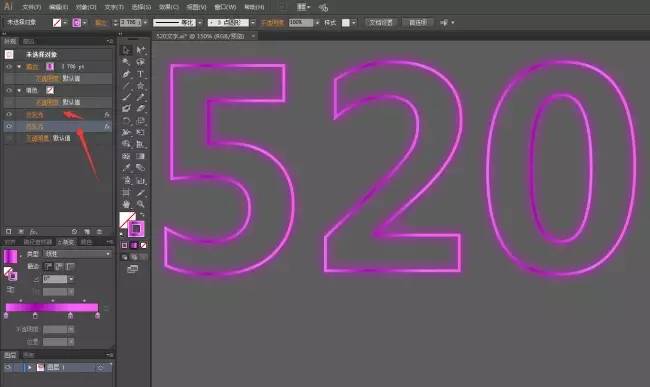Collapse the fill attribute in Appearance panel

click(19, 90)
